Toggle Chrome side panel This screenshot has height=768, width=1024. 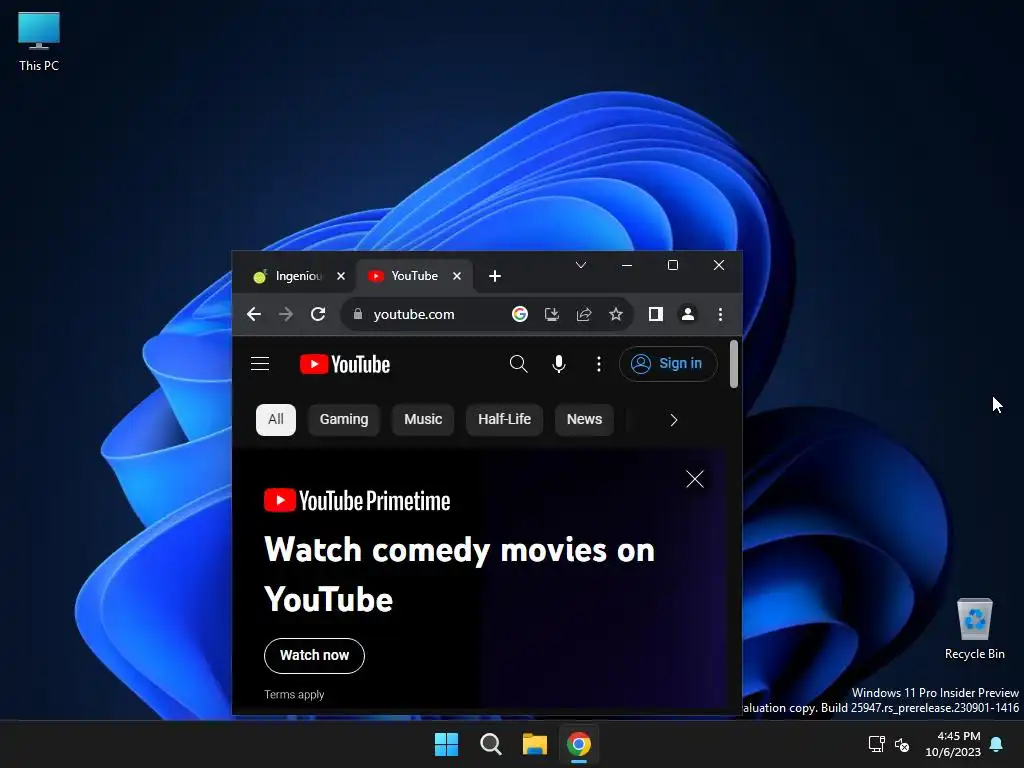[656, 314]
